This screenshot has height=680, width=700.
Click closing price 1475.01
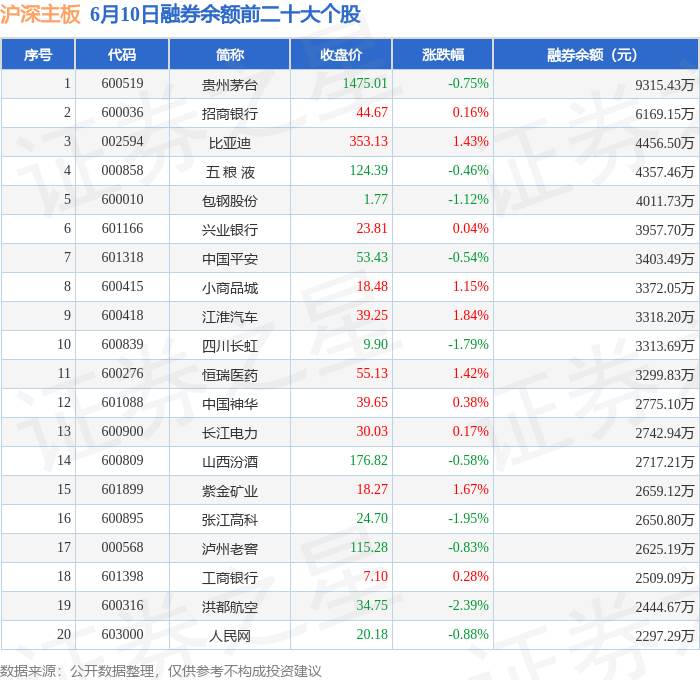[365, 83]
